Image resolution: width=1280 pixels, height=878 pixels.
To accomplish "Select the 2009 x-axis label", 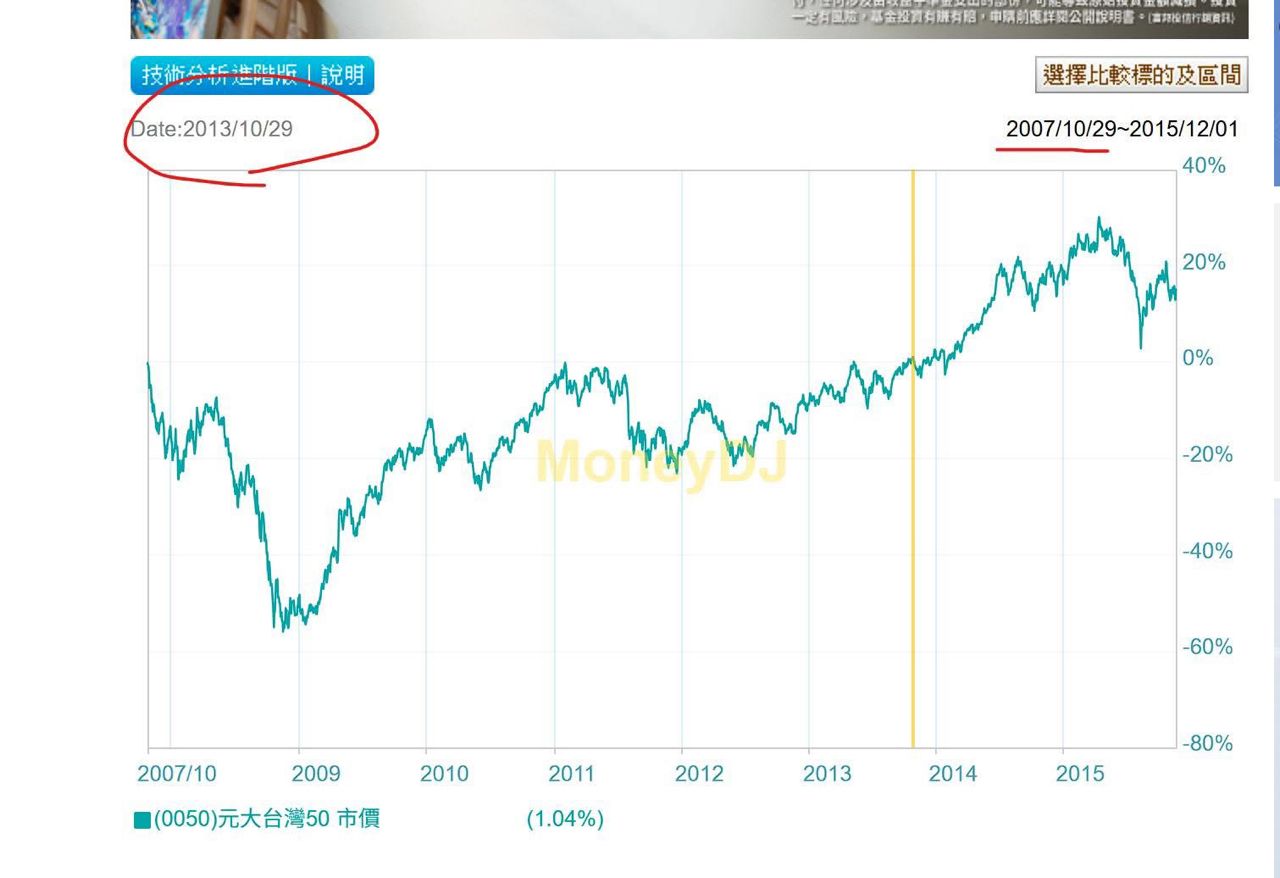I will tap(315, 774).
